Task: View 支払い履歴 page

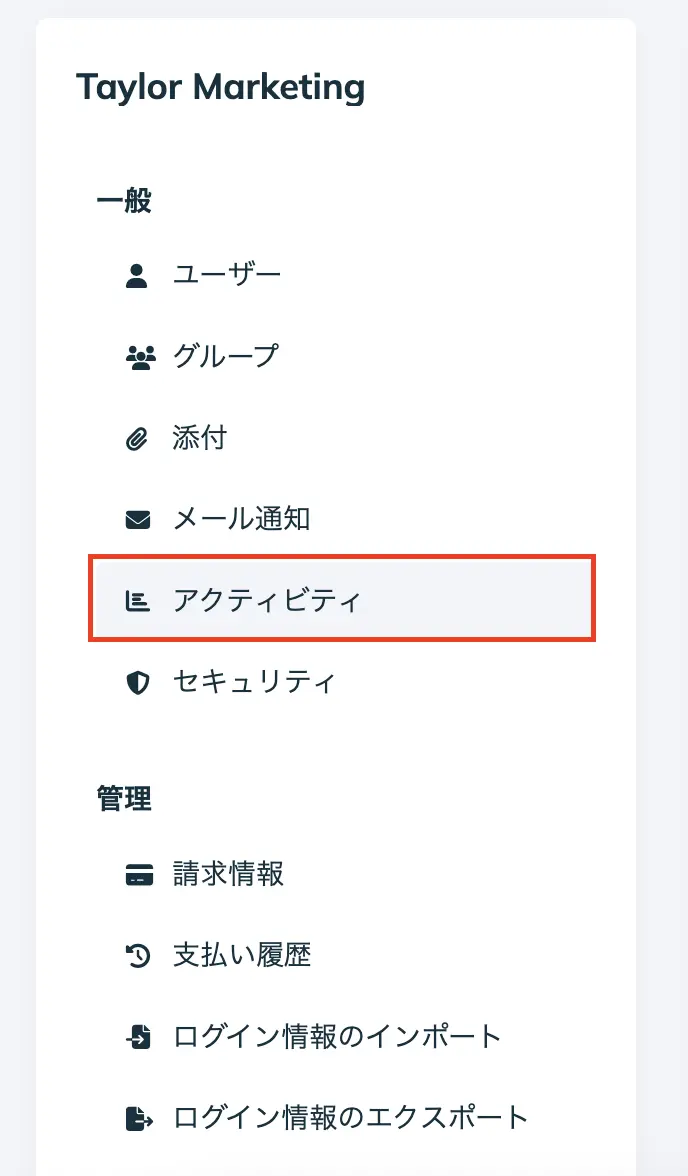Action: tap(243, 956)
